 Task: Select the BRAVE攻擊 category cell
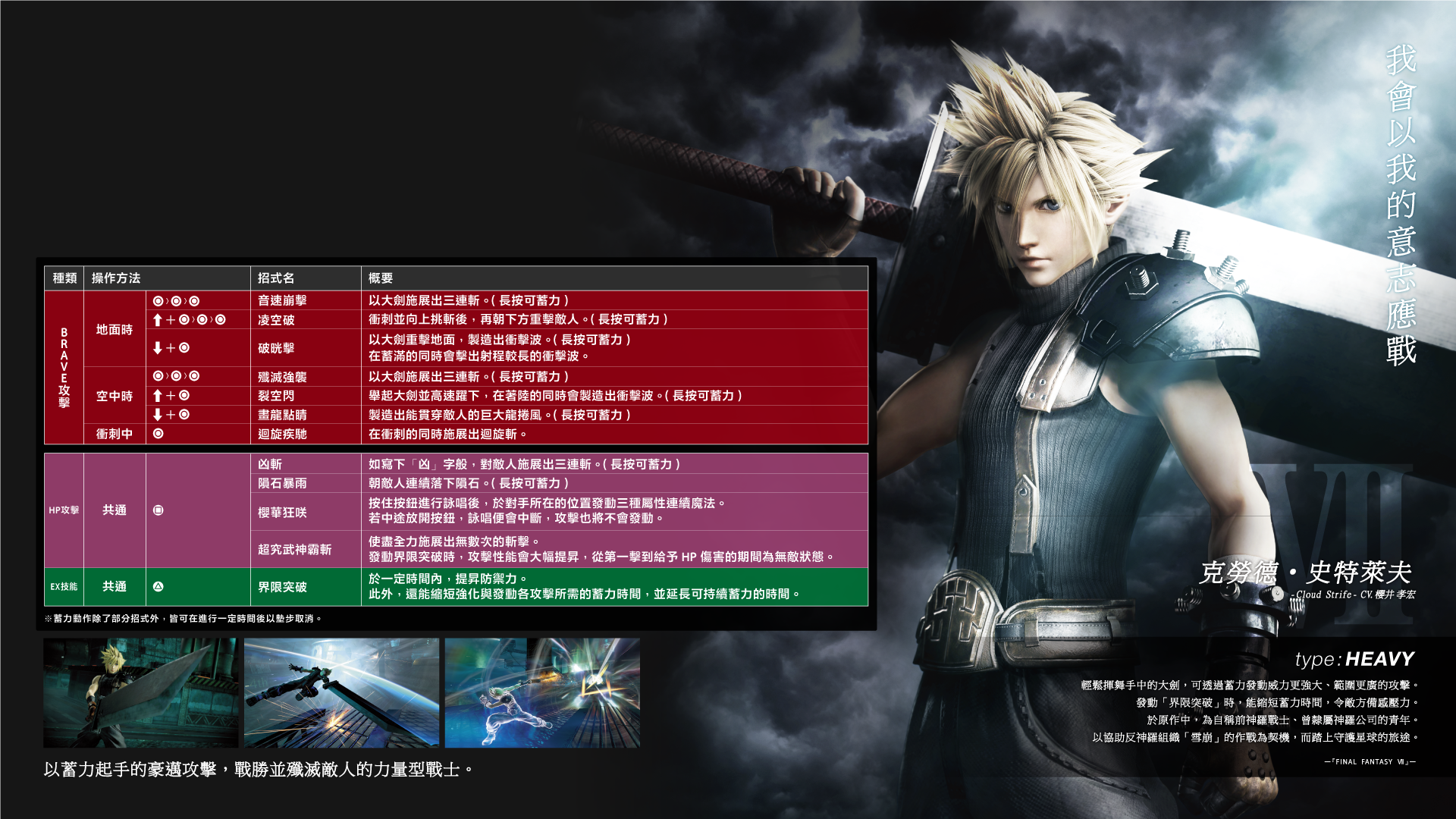[64, 367]
